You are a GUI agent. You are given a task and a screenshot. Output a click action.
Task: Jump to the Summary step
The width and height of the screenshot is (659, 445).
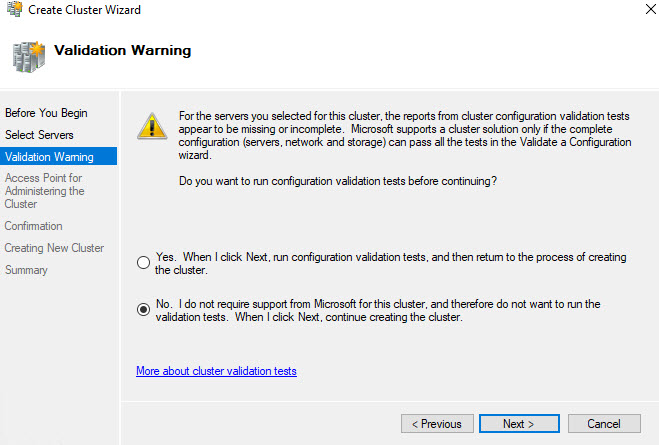(26, 270)
